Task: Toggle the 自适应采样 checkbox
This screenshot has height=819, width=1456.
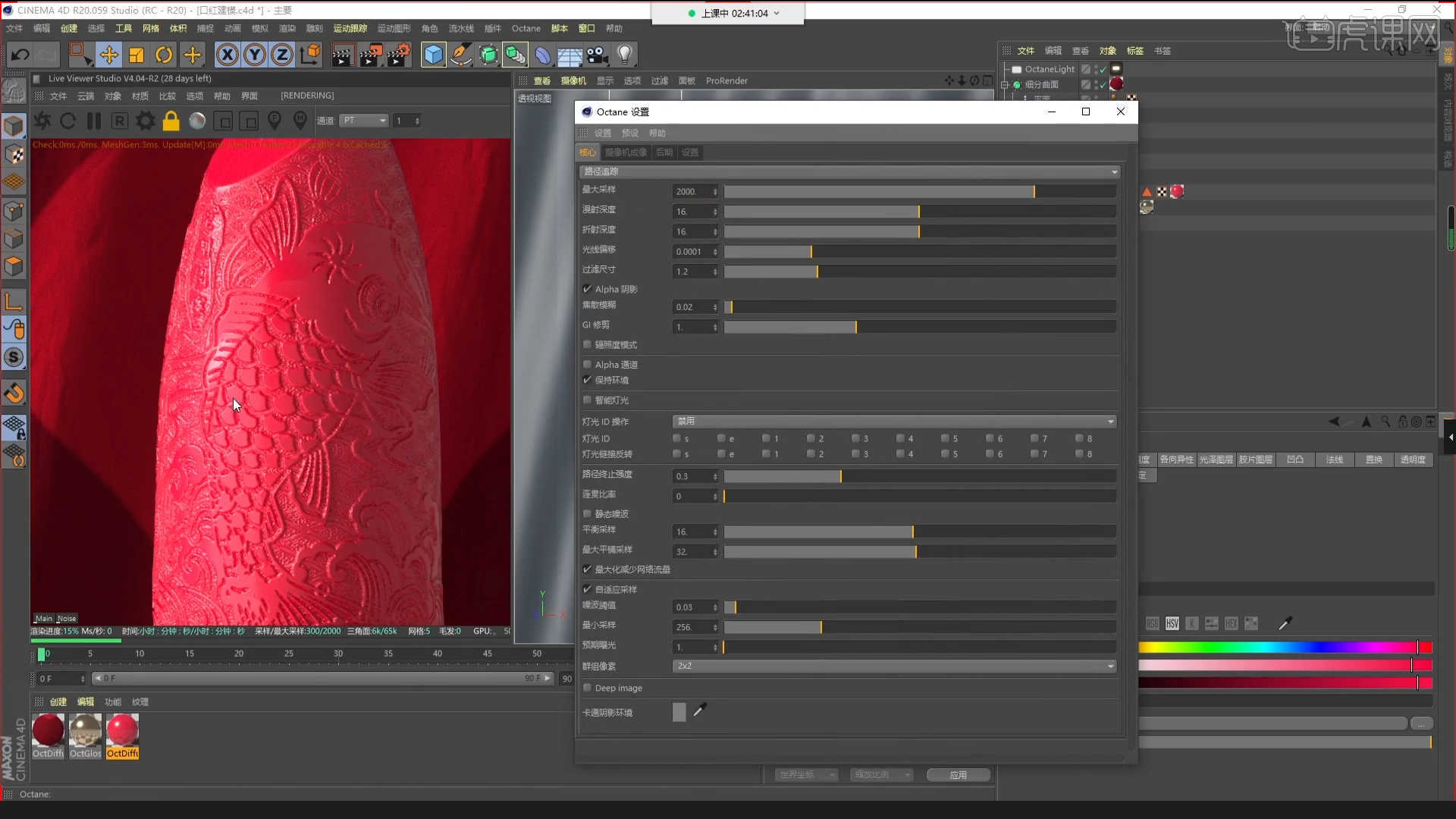Action: pos(587,589)
